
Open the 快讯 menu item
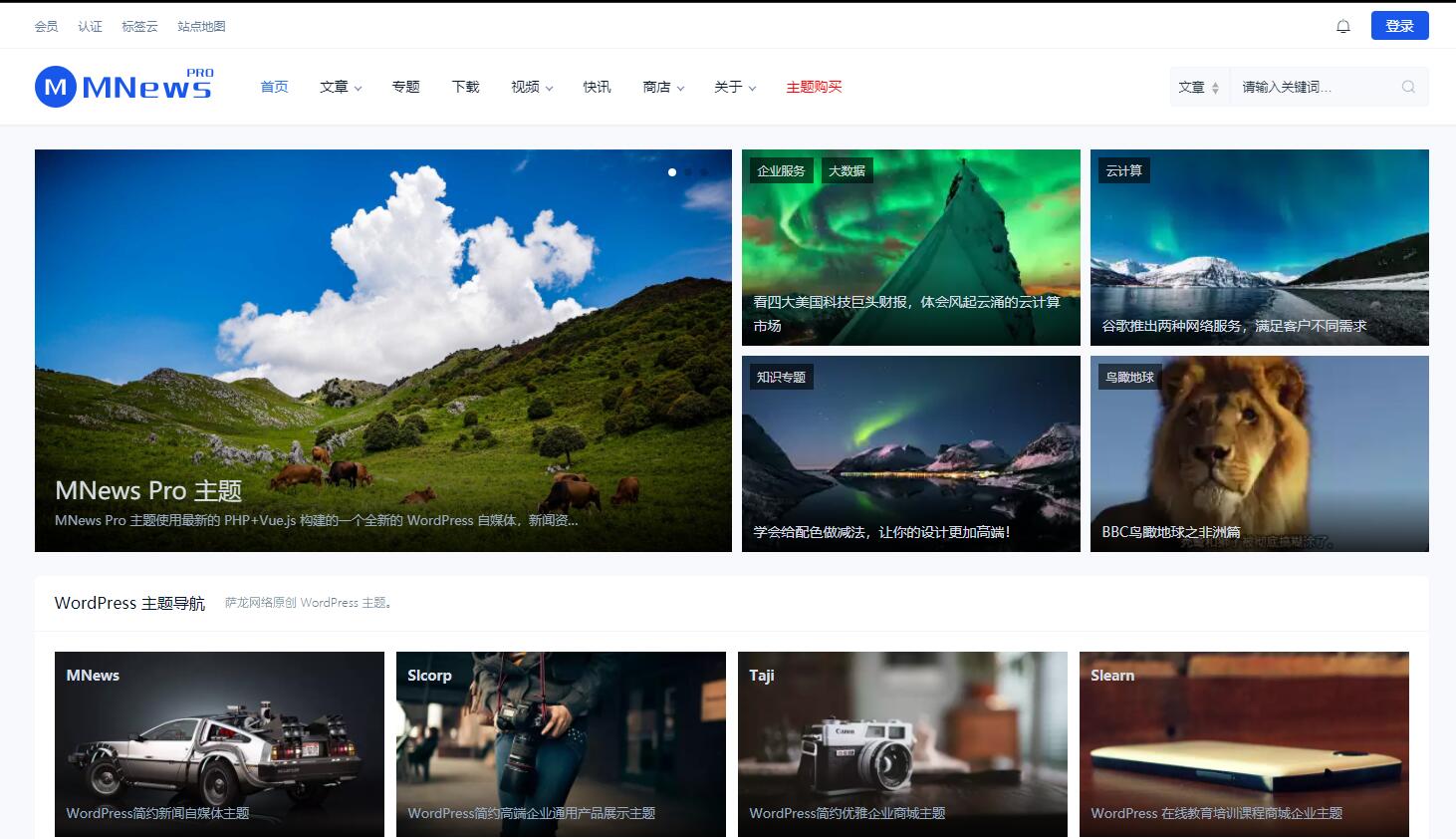[x=597, y=87]
